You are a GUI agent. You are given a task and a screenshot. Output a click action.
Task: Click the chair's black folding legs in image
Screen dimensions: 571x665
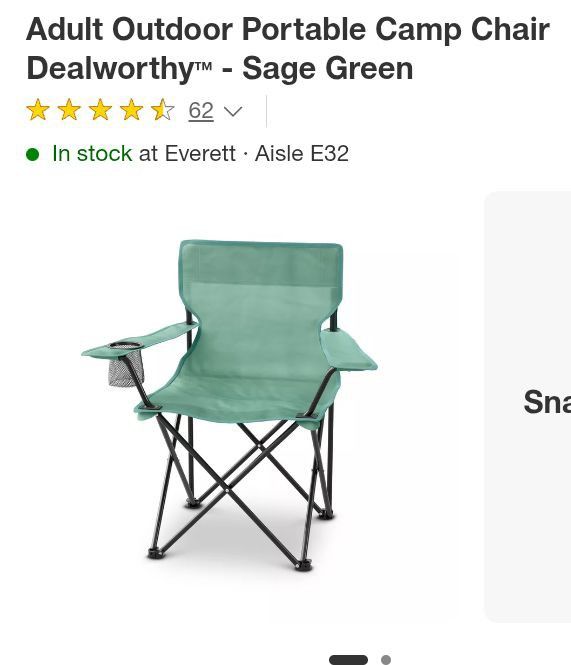(x=238, y=492)
